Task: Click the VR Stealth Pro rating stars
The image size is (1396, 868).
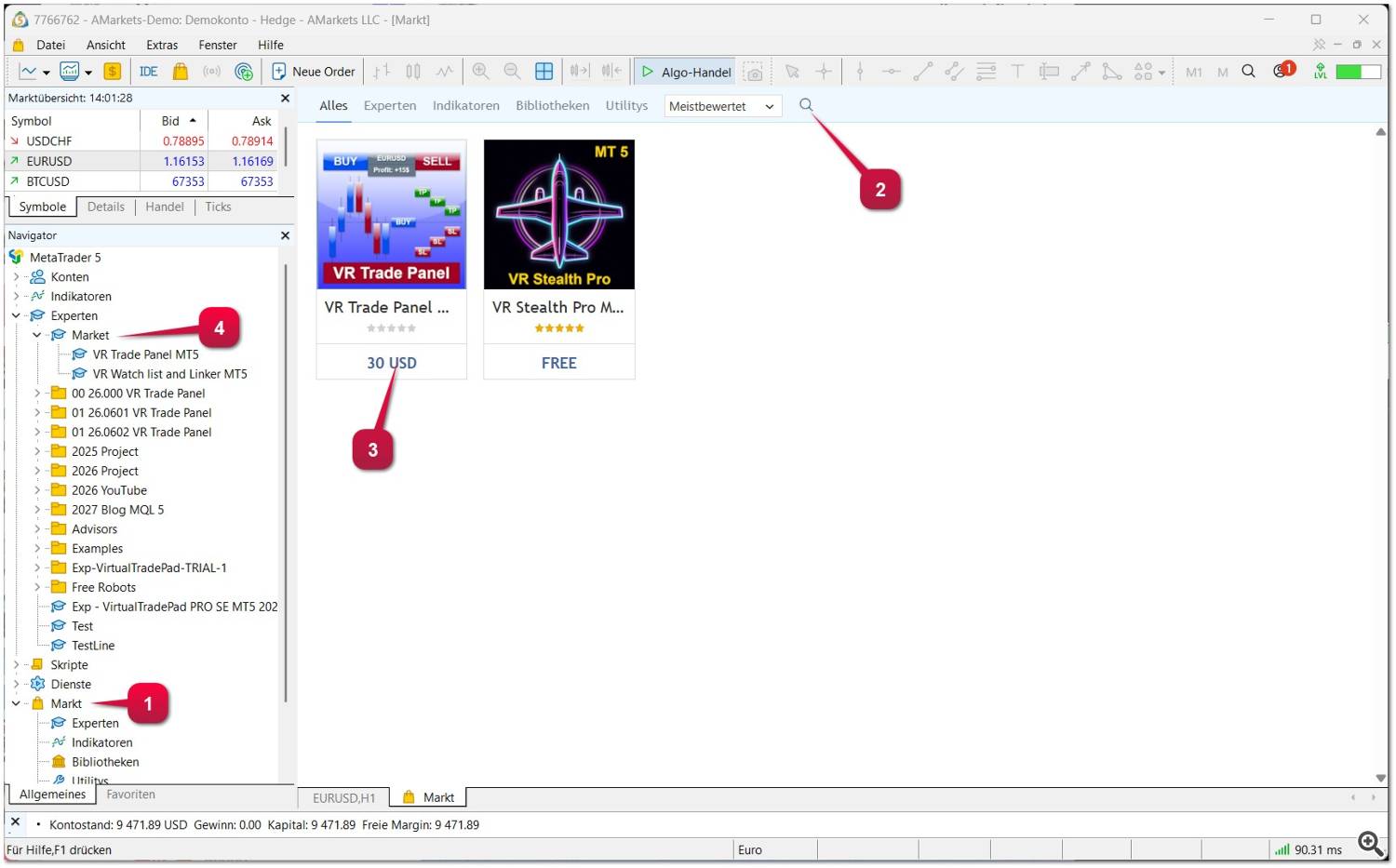Action: [559, 328]
